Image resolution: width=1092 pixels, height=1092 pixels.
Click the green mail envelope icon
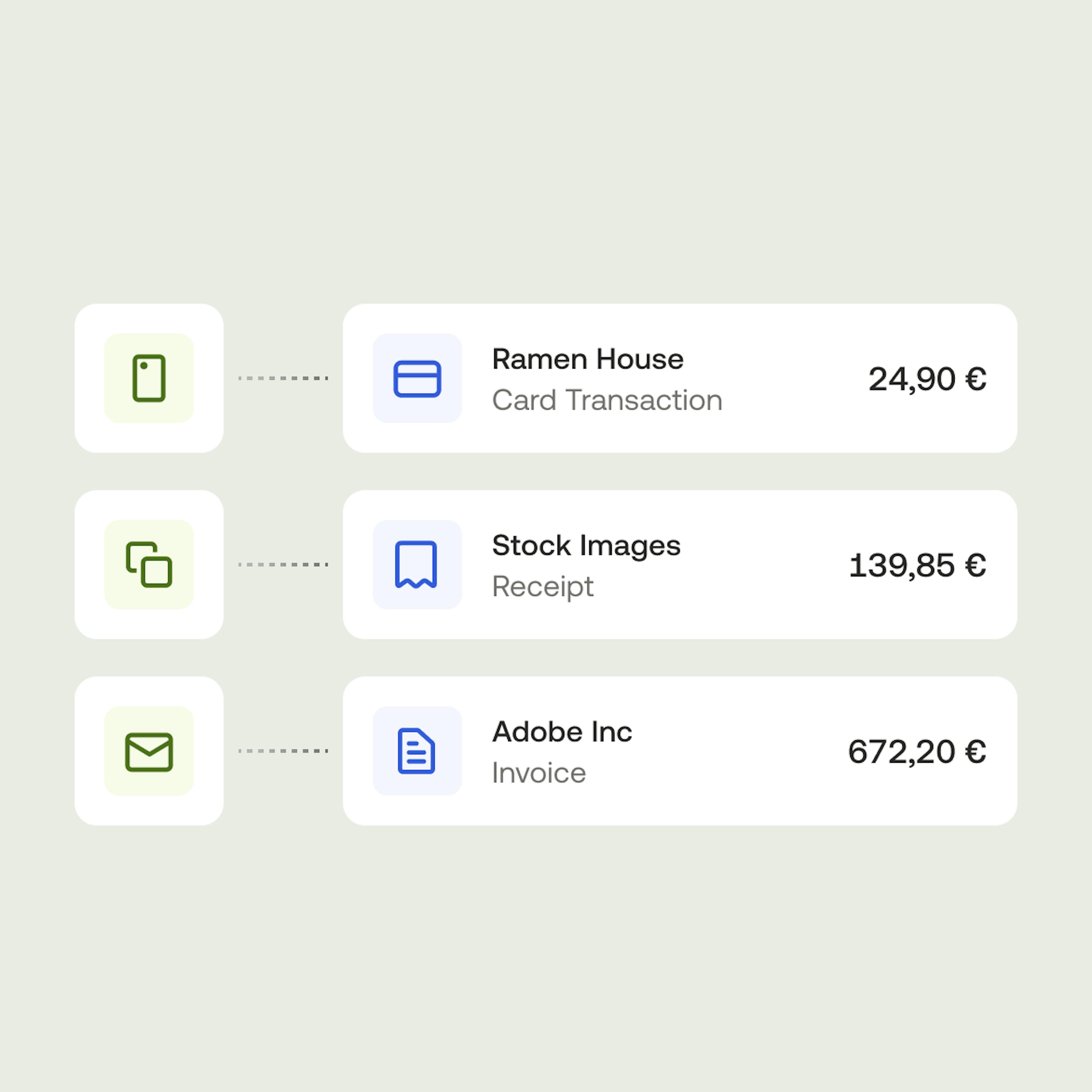pyautogui.click(x=149, y=751)
